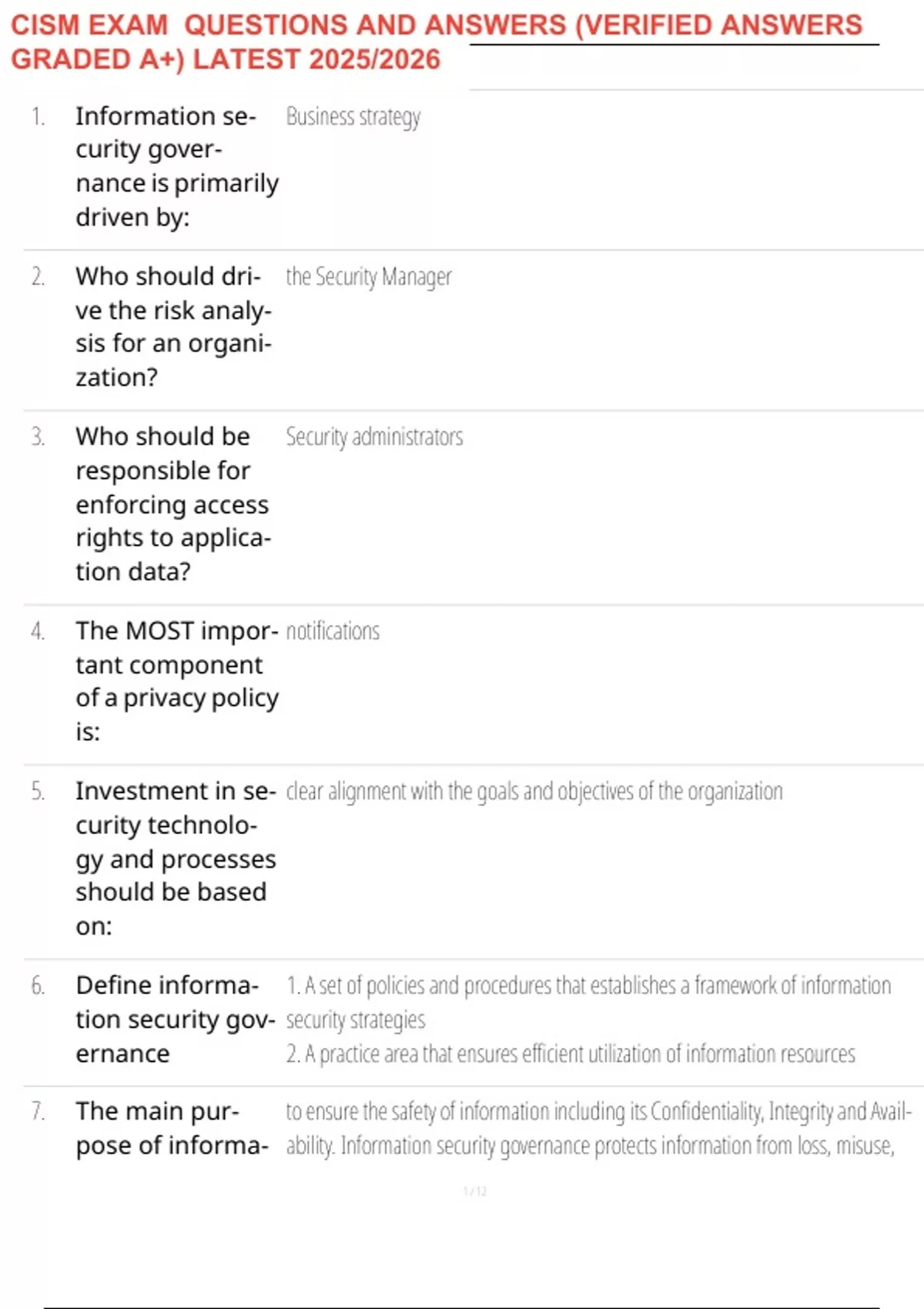Click the answer line 'A practice area that ensures efficient utilization'
Image resolution: width=924 pixels, height=1309 pixels.
point(571,1053)
